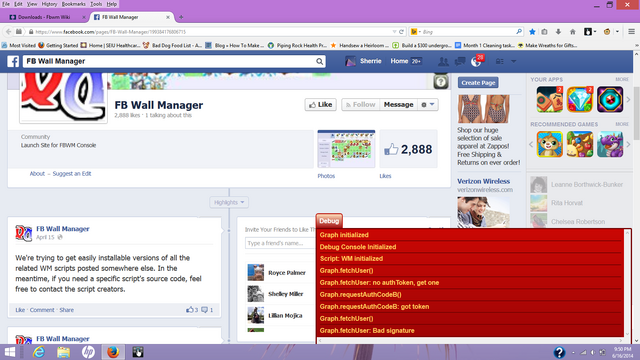Screen dimensions: 640x360
Task: Open the friend requests icon
Action: pyautogui.click(x=443, y=61)
